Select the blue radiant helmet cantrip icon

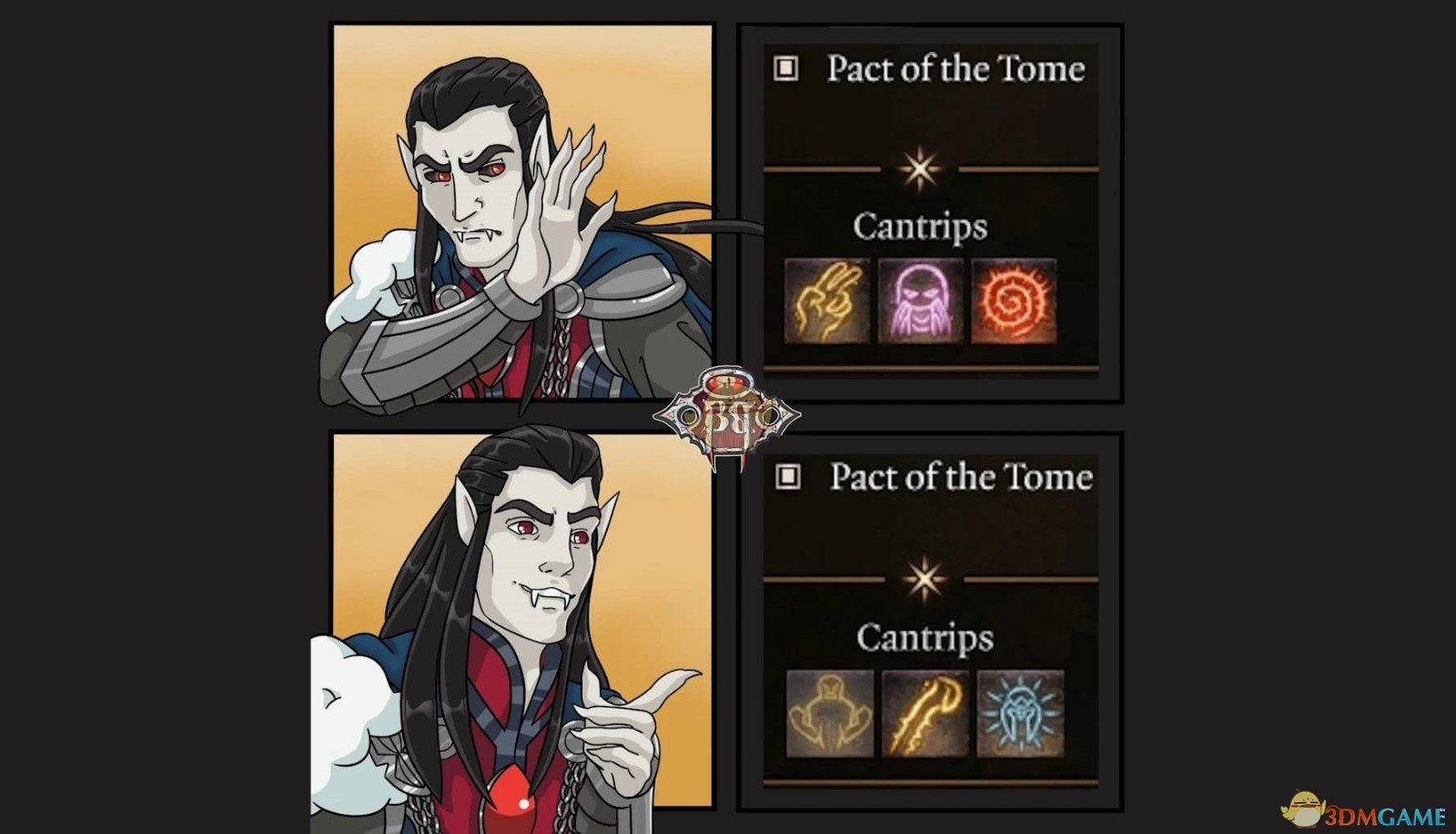coord(1020,714)
